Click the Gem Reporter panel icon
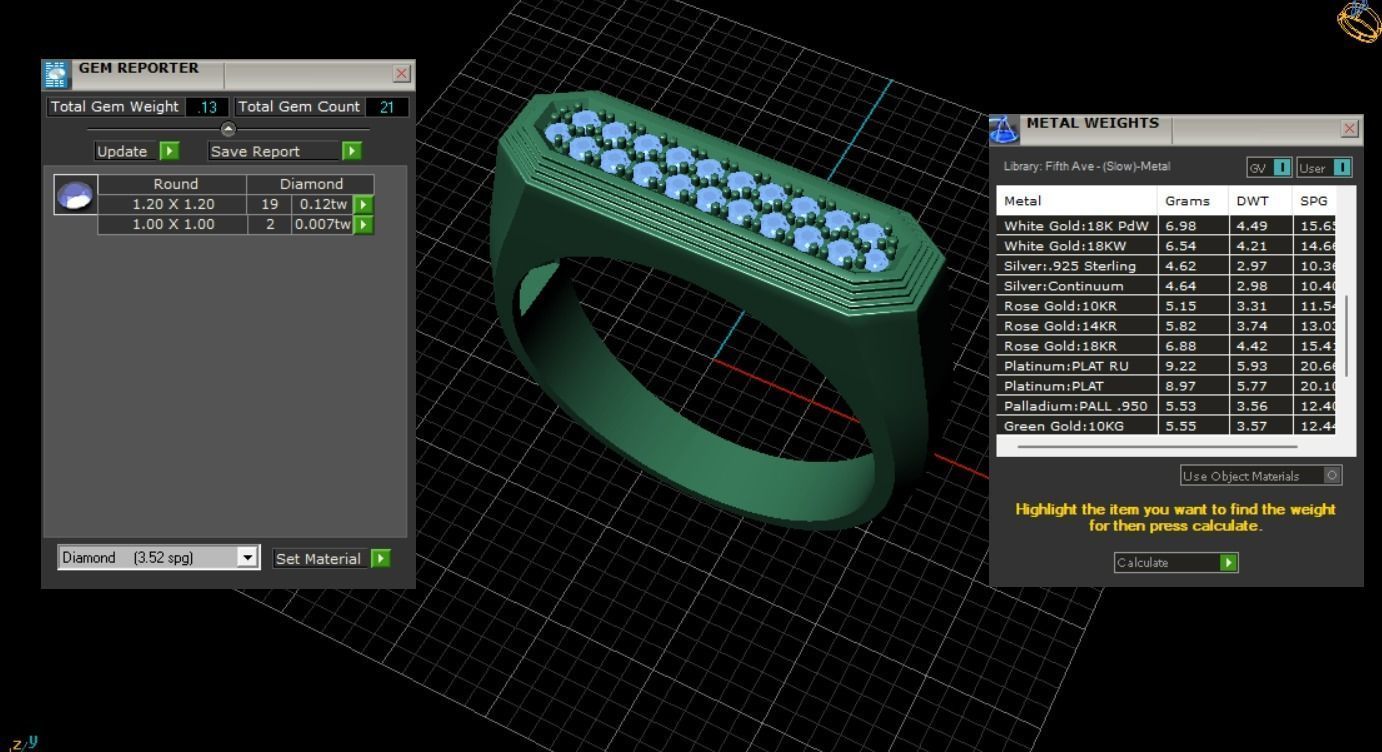Screen dimensions: 1382x752 pyautogui.click(x=56, y=75)
